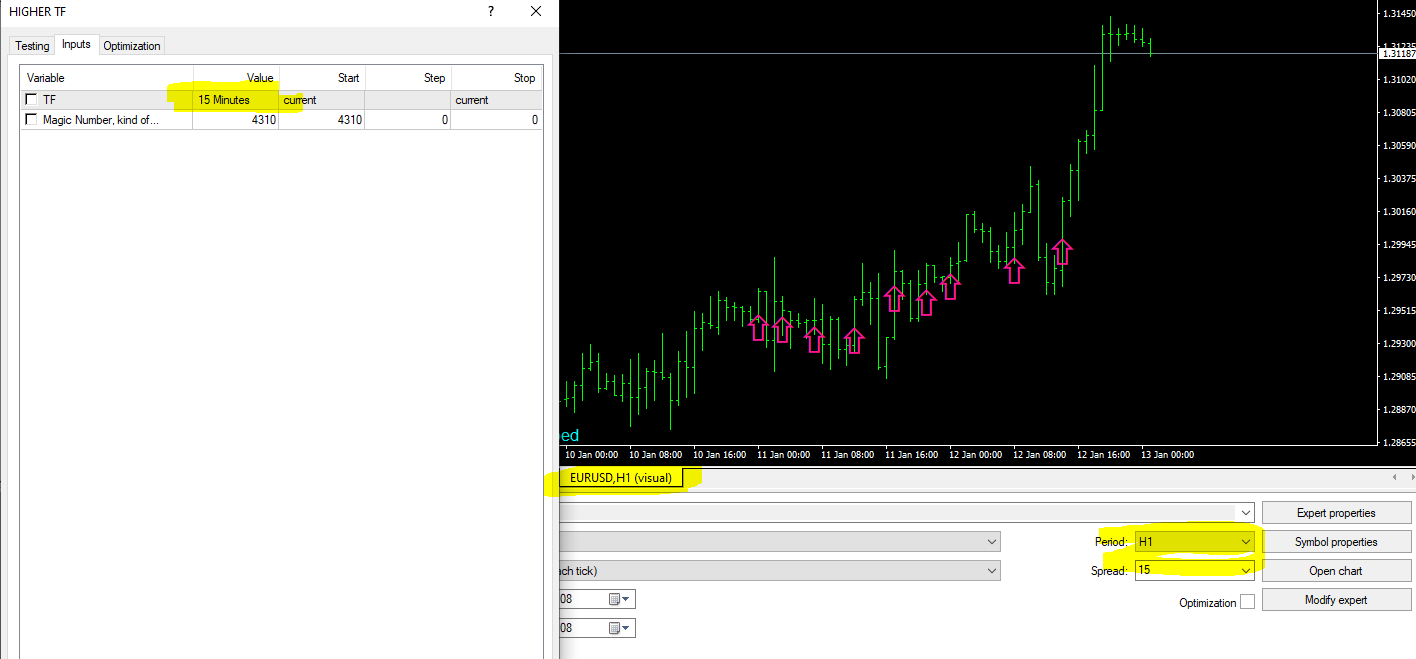Image resolution: width=1416 pixels, height=659 pixels.
Task: Click the 1.28655 price axis label
Action: point(1398,442)
